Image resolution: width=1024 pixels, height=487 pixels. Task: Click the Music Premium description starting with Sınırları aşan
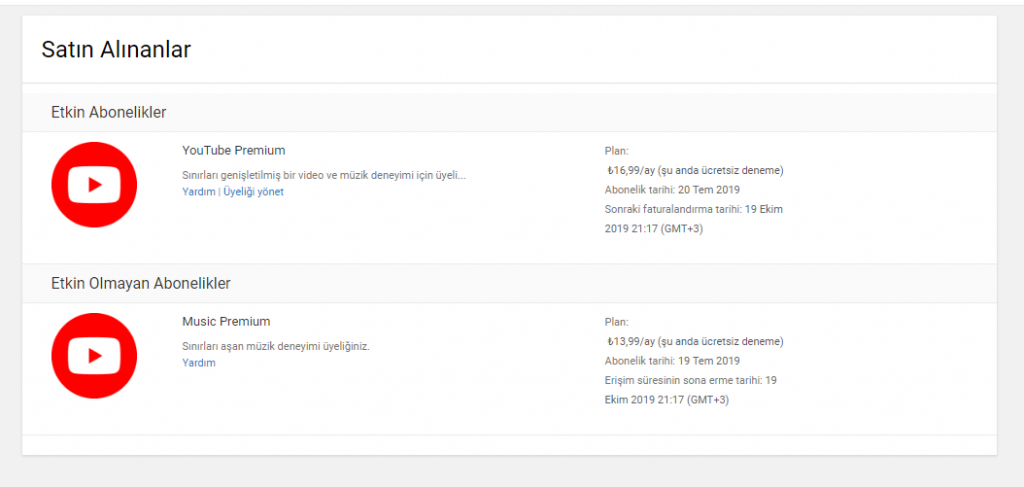[x=276, y=347]
